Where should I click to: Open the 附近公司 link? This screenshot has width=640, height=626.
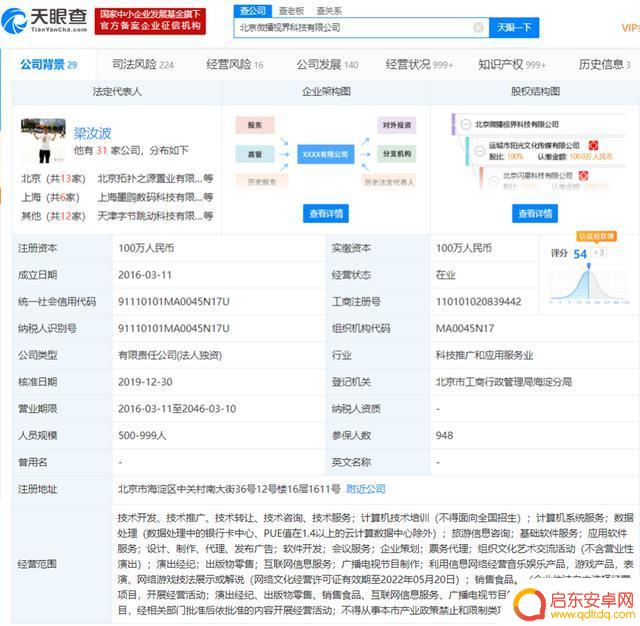[x=366, y=488]
